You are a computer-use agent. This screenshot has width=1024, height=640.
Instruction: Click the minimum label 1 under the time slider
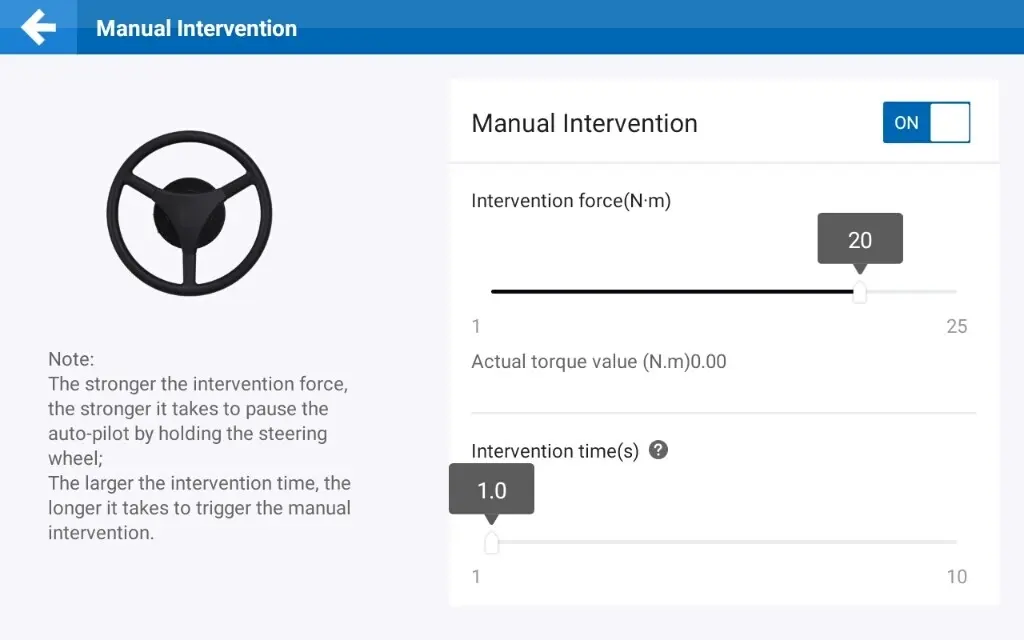(x=476, y=576)
